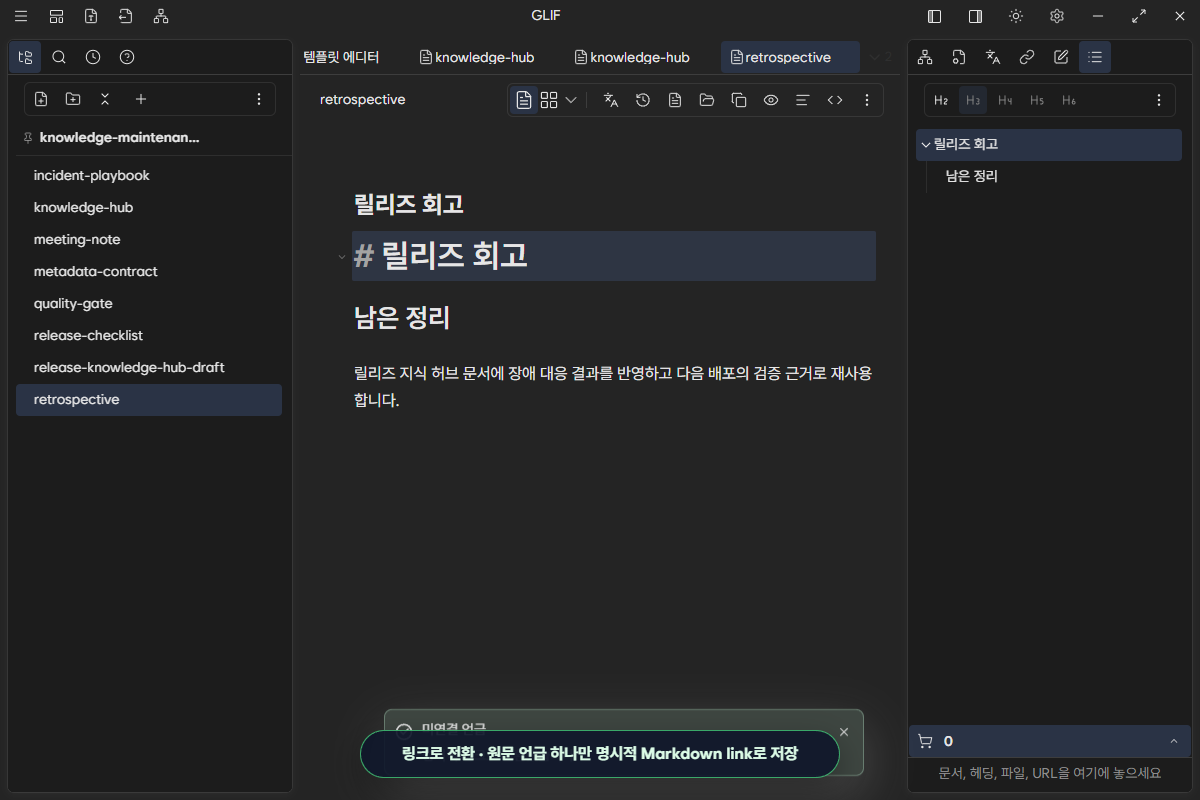Collapse the 릴리즈 회고 outline node
This screenshot has width=1200, height=800.
coord(926,144)
